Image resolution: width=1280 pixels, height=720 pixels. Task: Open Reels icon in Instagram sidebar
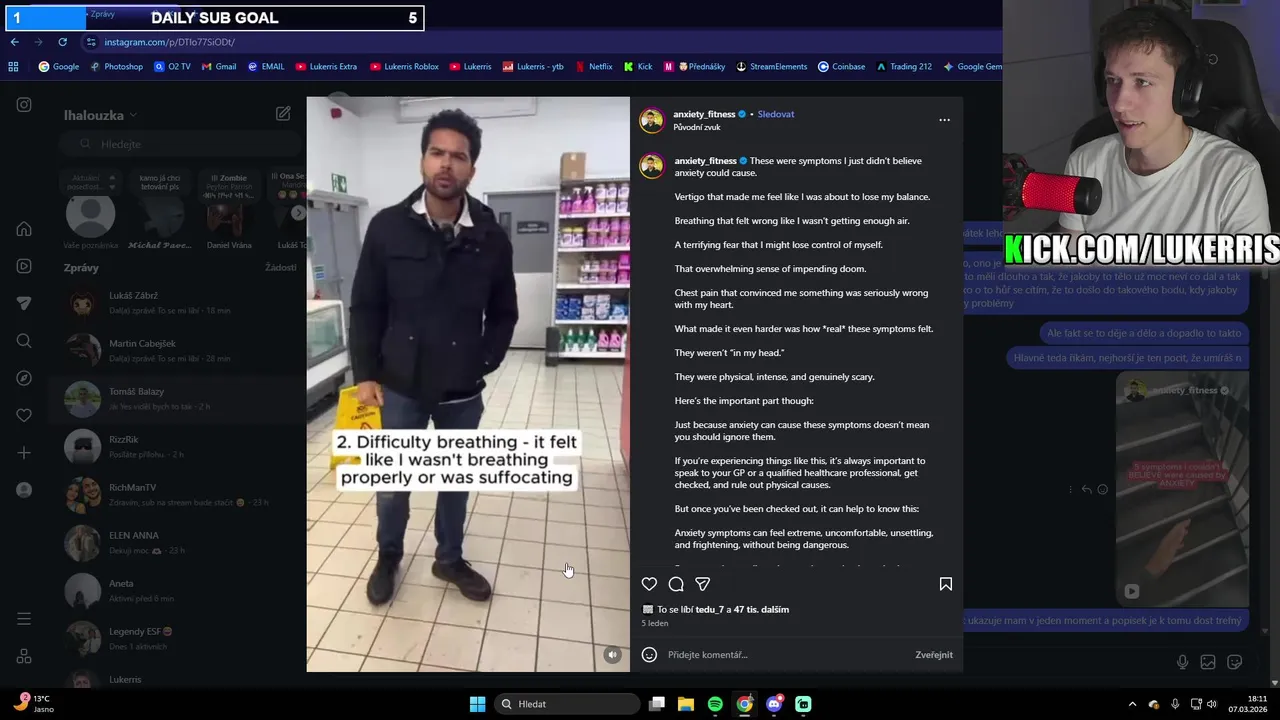(x=24, y=266)
